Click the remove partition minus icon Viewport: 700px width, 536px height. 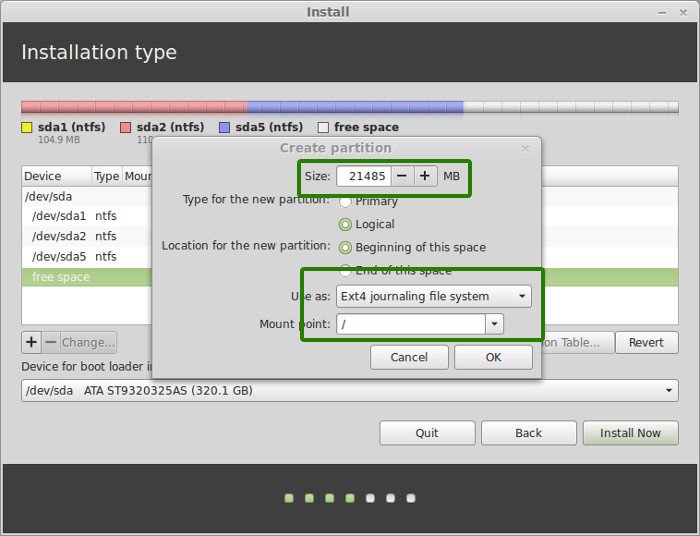pos(50,342)
